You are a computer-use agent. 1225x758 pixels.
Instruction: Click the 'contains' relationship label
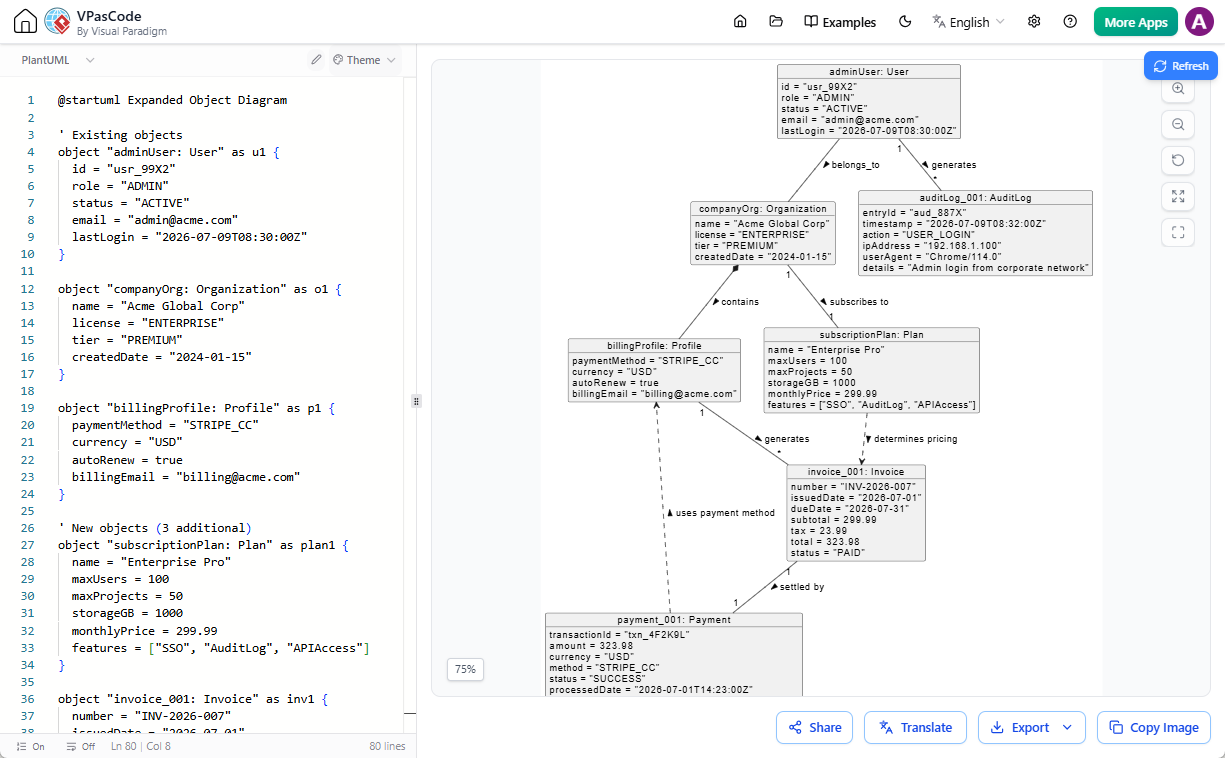pyautogui.click(x=740, y=301)
